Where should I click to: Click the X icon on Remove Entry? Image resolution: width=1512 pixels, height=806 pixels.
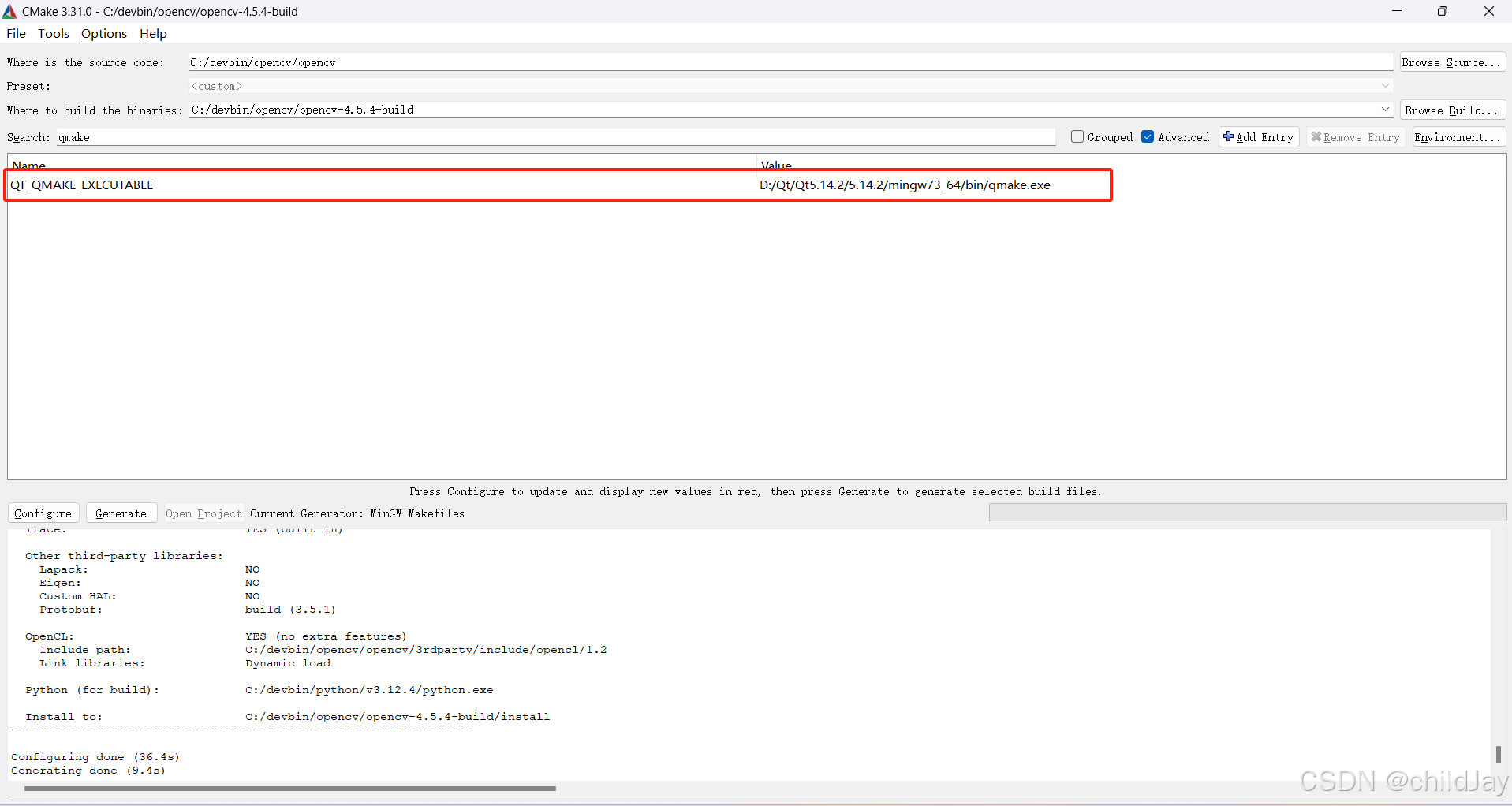pyautogui.click(x=1316, y=136)
